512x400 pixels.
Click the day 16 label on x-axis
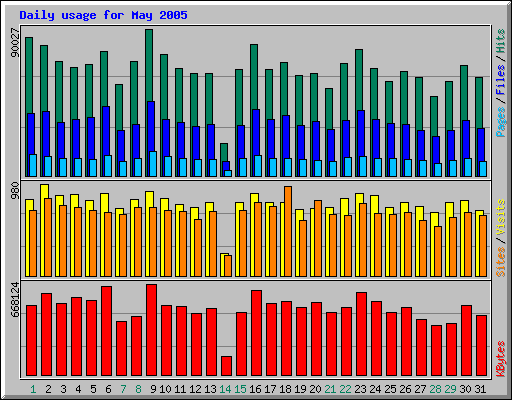click(x=255, y=389)
